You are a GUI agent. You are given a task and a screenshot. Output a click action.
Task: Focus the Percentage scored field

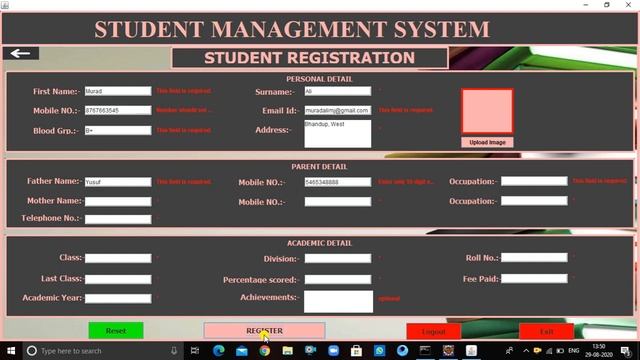coord(338,279)
